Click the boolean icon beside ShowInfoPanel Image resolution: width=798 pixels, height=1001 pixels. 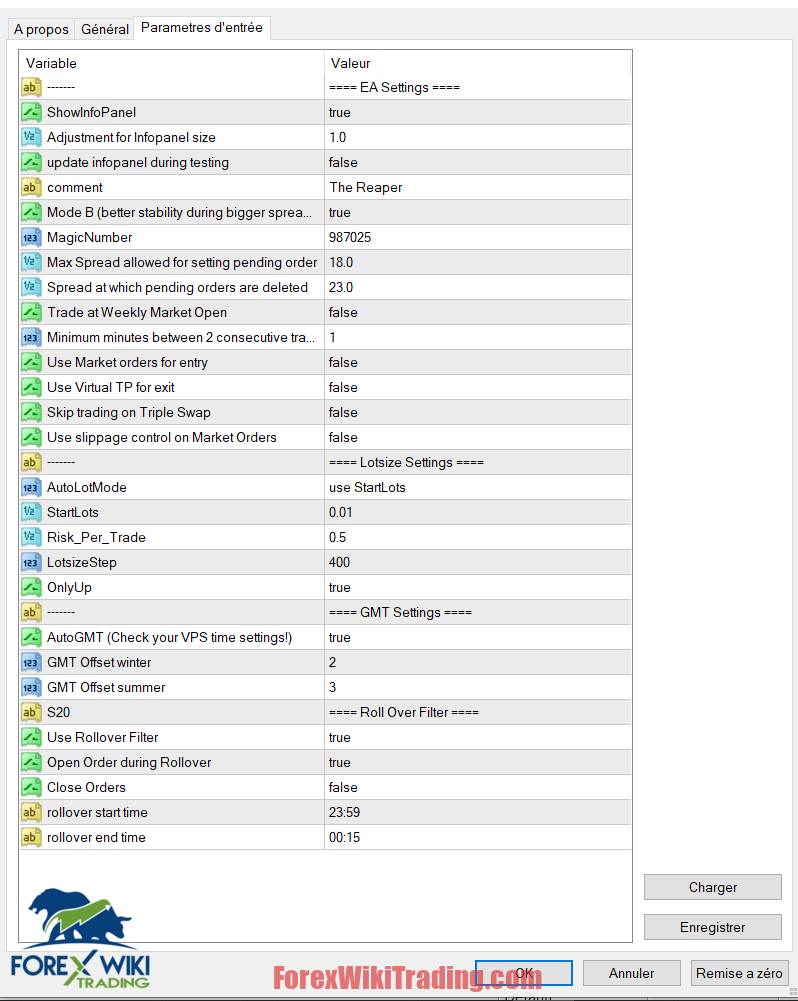coord(31,112)
